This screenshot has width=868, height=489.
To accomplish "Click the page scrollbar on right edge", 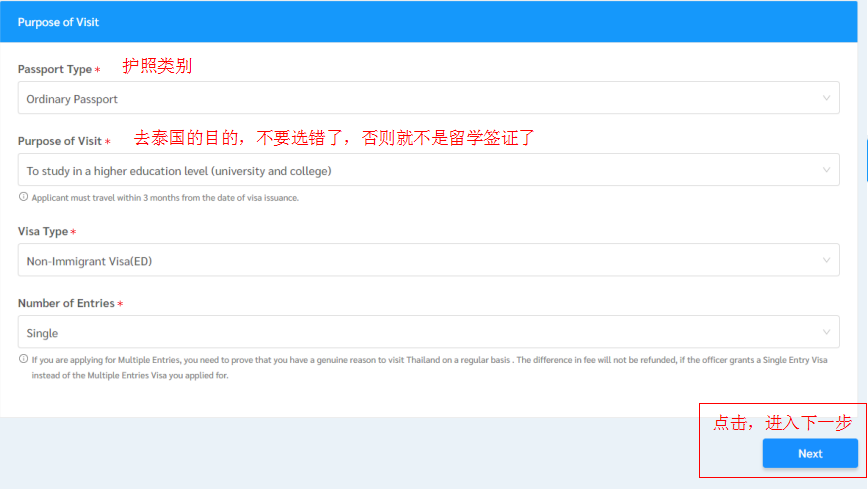I will pyautogui.click(x=865, y=160).
